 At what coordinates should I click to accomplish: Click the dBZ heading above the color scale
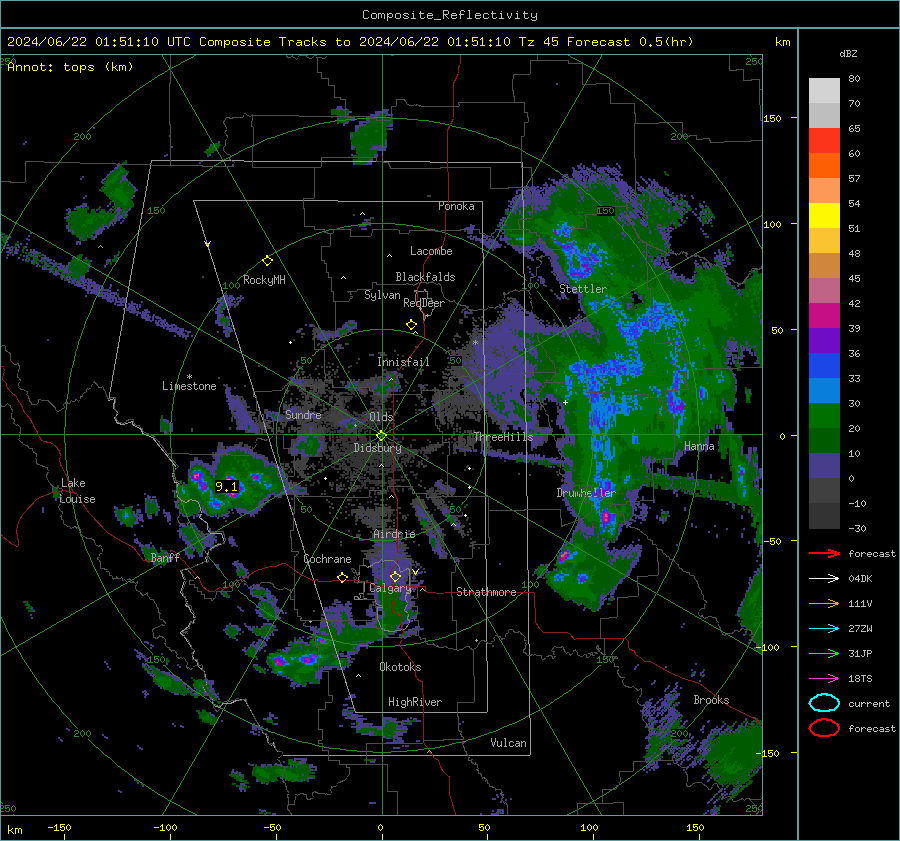848,54
